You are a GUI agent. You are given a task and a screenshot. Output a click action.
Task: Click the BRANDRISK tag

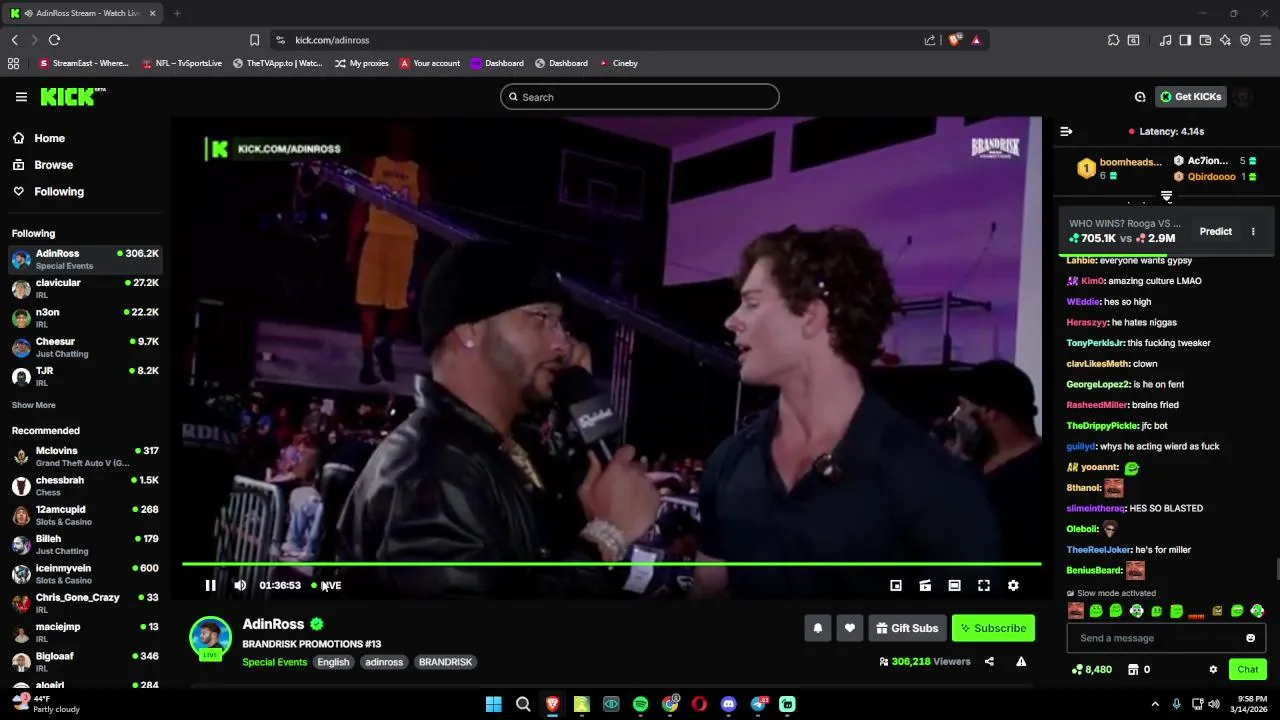[445, 662]
